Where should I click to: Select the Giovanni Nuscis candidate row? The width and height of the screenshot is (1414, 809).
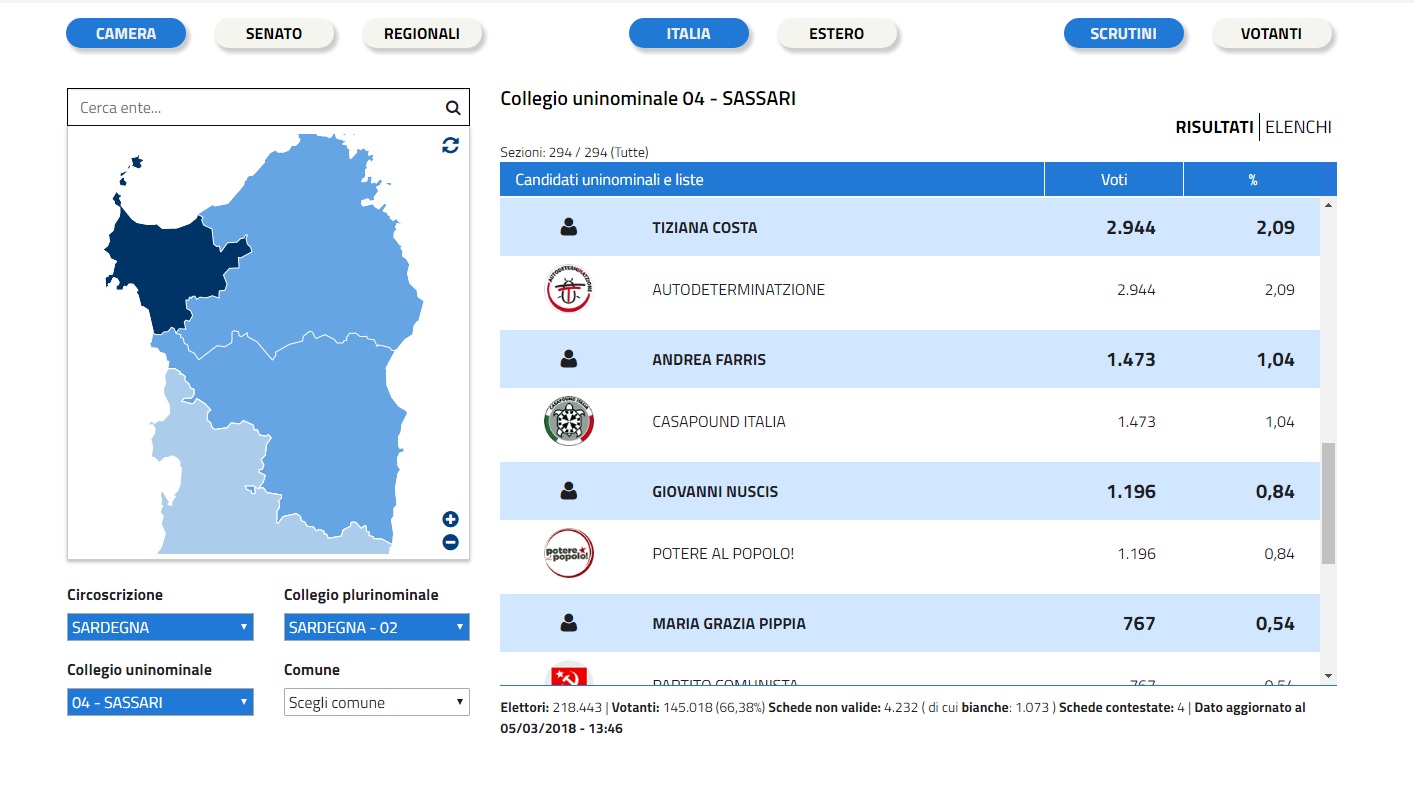910,491
